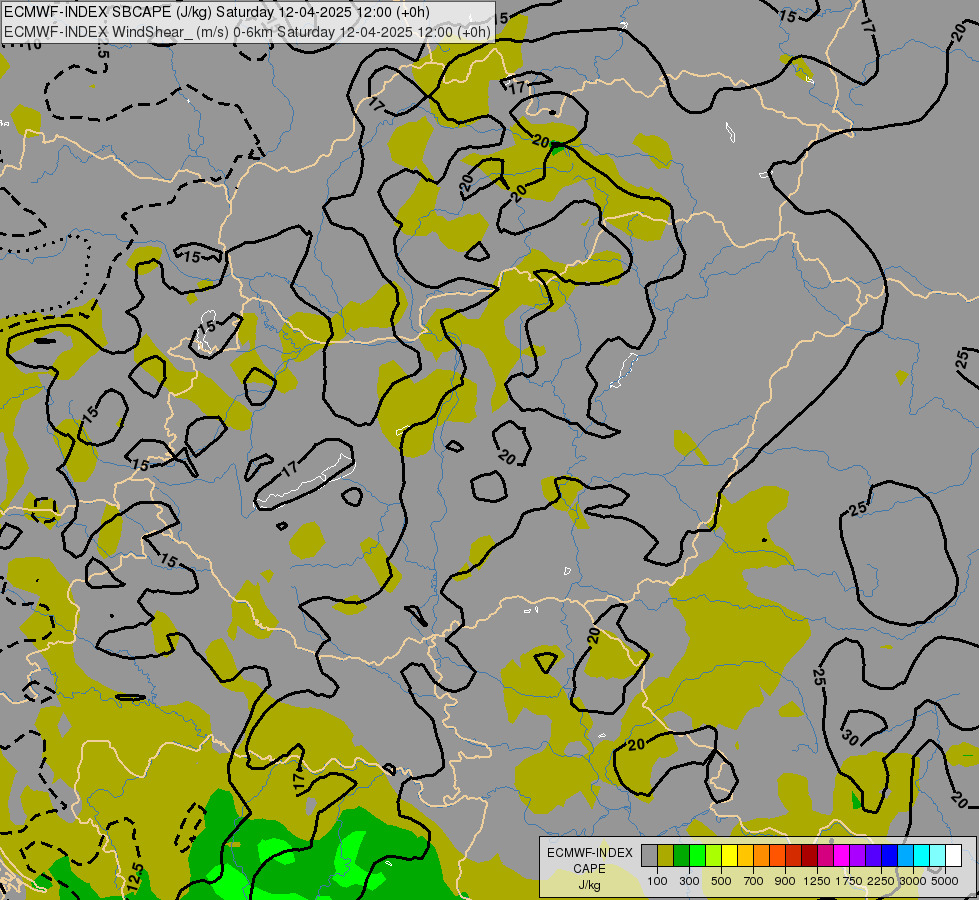The height and width of the screenshot is (900, 979).
Task: Click the J/kg unit label in legend
Action: tap(589, 886)
